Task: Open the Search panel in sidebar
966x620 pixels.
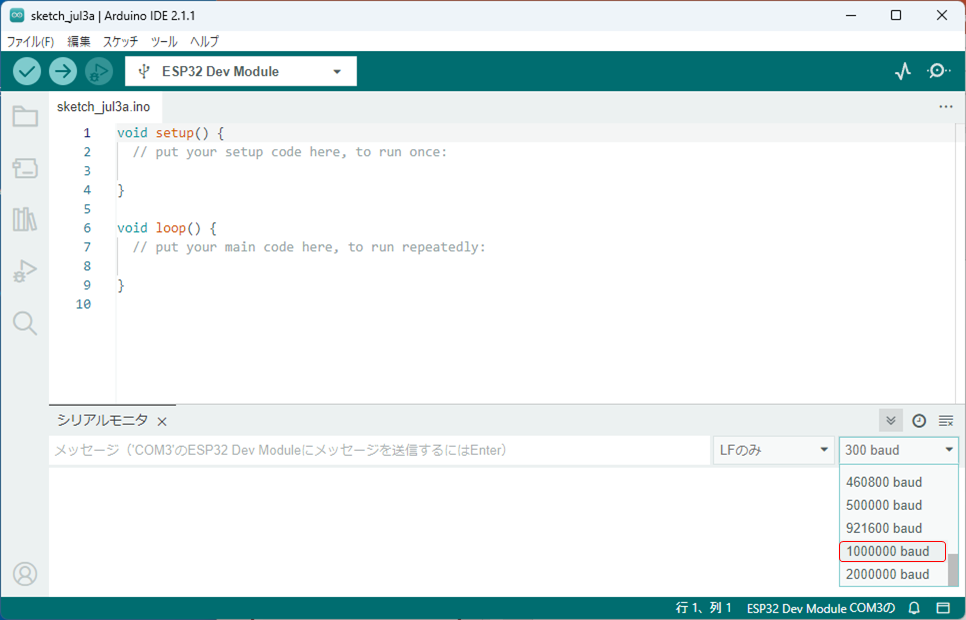Action: pyautogui.click(x=25, y=323)
